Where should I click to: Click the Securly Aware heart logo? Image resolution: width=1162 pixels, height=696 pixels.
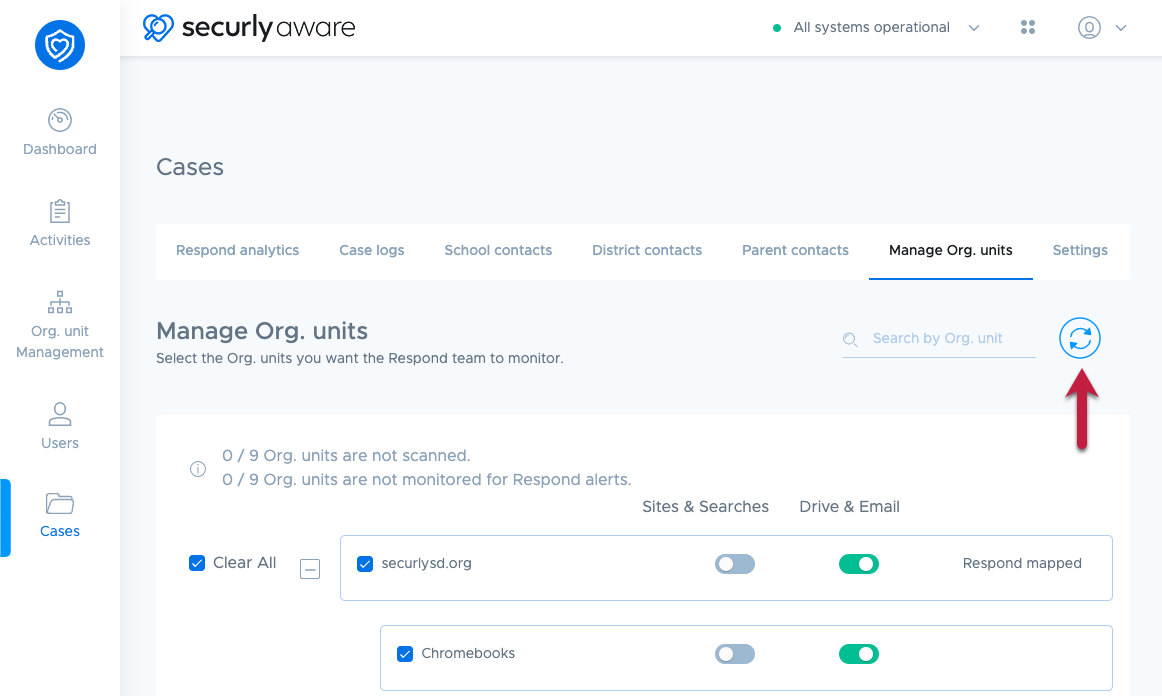pyautogui.click(x=158, y=27)
